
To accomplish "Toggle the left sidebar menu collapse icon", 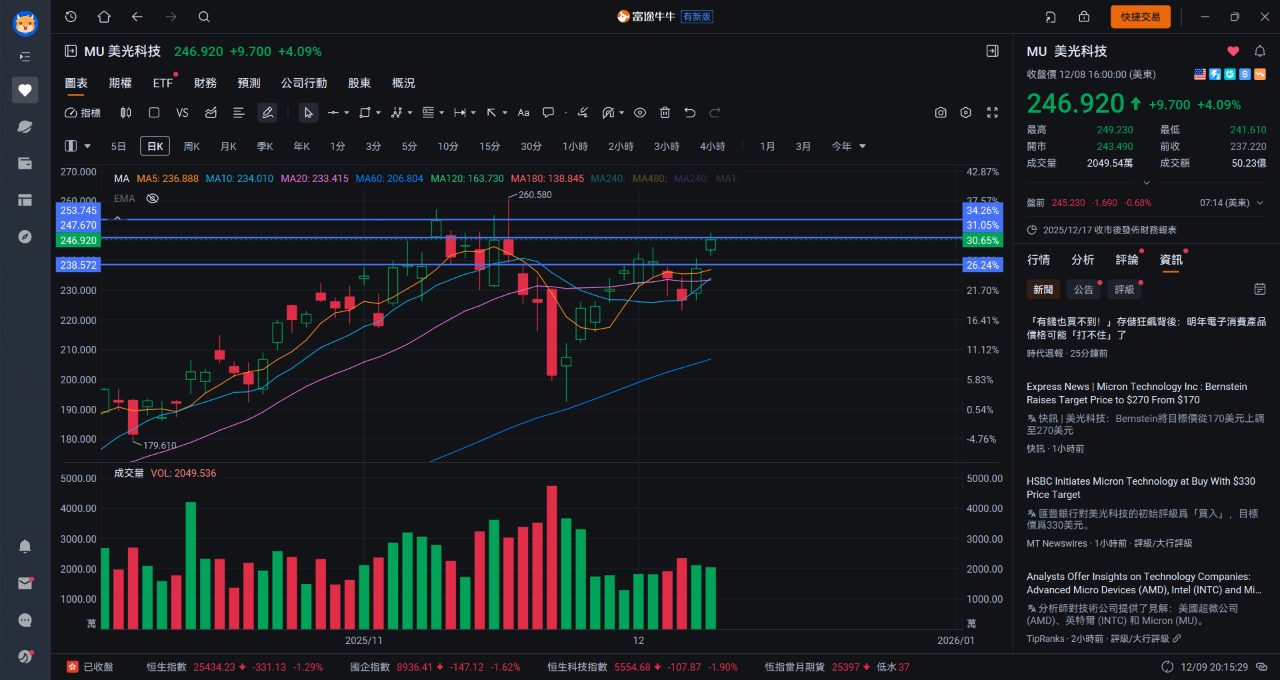I will (25, 57).
